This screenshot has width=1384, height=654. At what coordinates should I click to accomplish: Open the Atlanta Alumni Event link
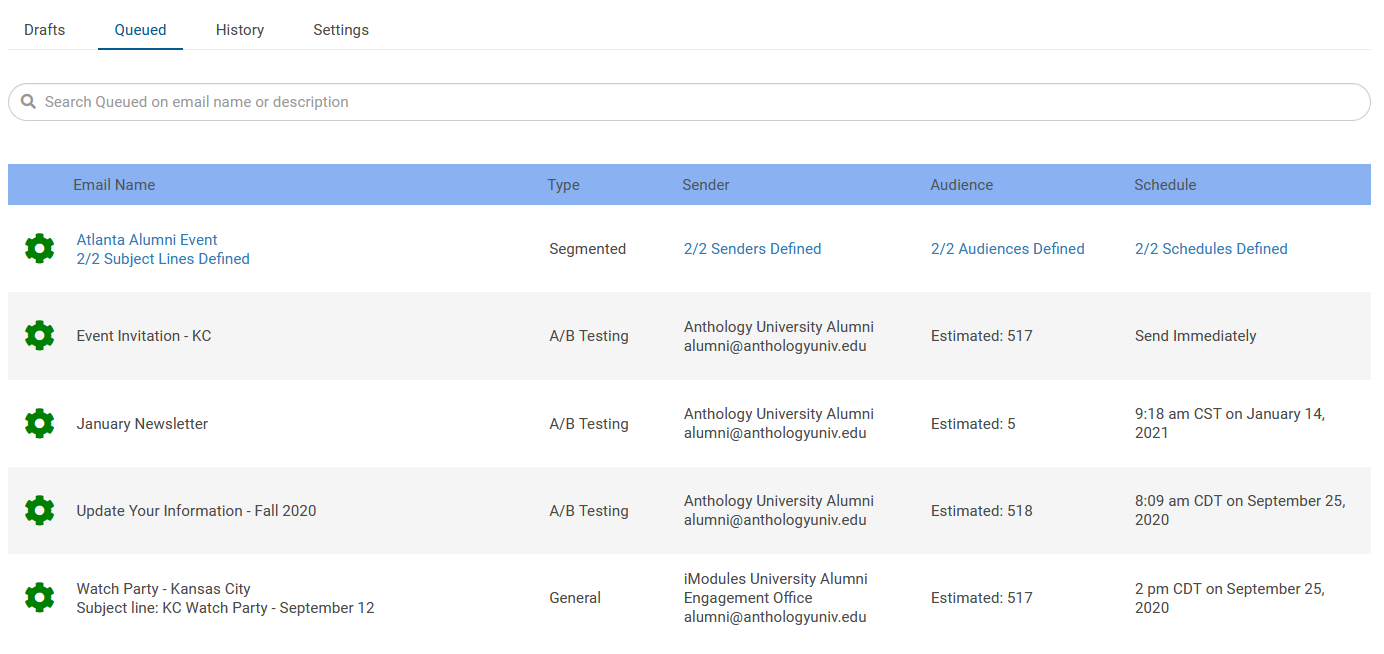[147, 240]
